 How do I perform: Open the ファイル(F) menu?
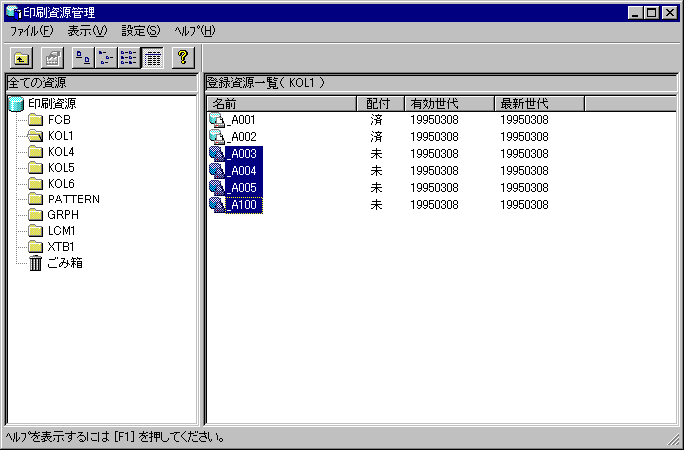coord(31,31)
